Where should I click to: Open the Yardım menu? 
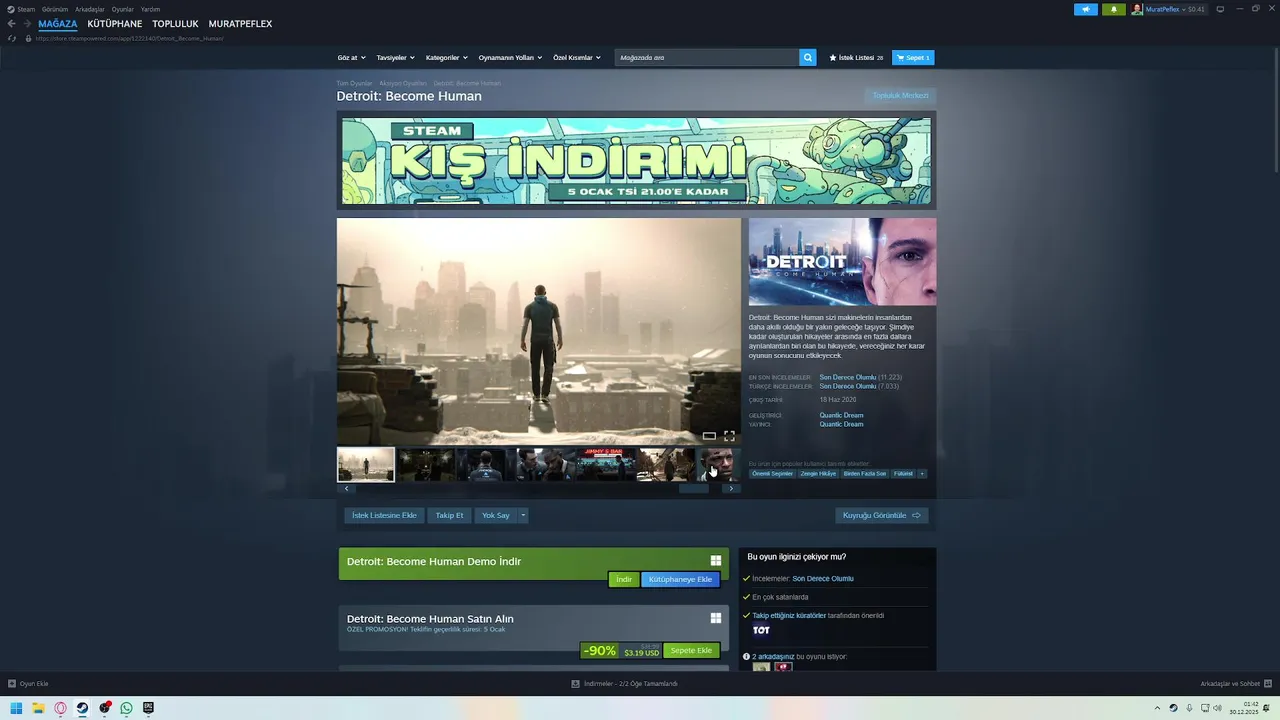coord(150,9)
